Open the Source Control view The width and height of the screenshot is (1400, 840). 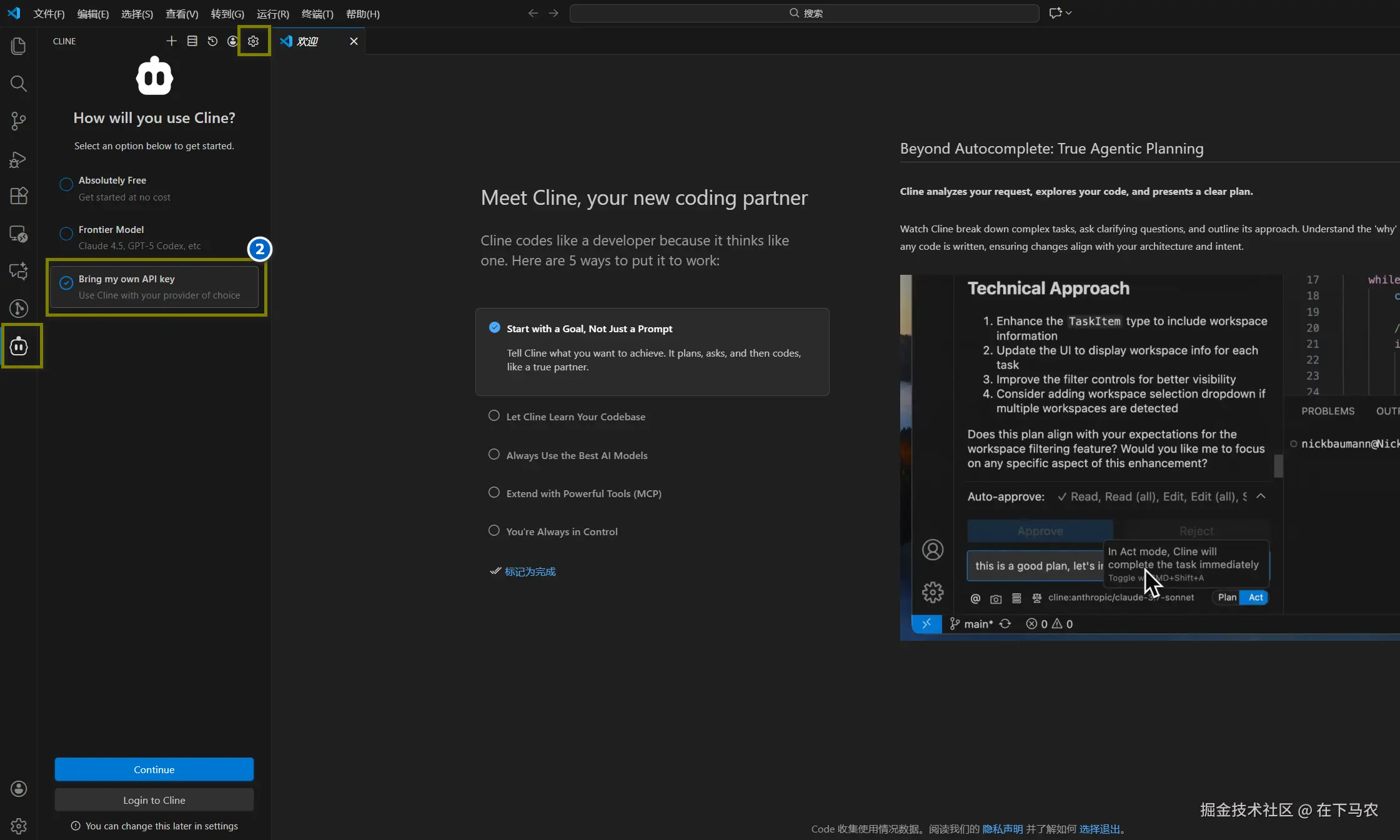tap(19, 121)
